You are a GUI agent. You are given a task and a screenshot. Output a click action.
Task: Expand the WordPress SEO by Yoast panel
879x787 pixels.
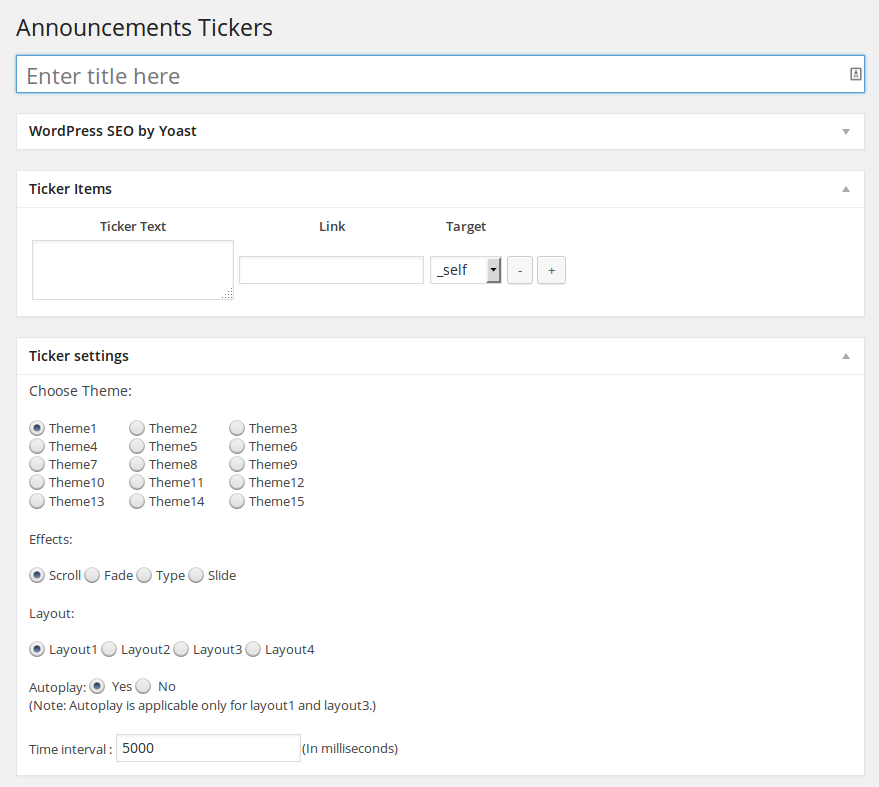click(845, 131)
